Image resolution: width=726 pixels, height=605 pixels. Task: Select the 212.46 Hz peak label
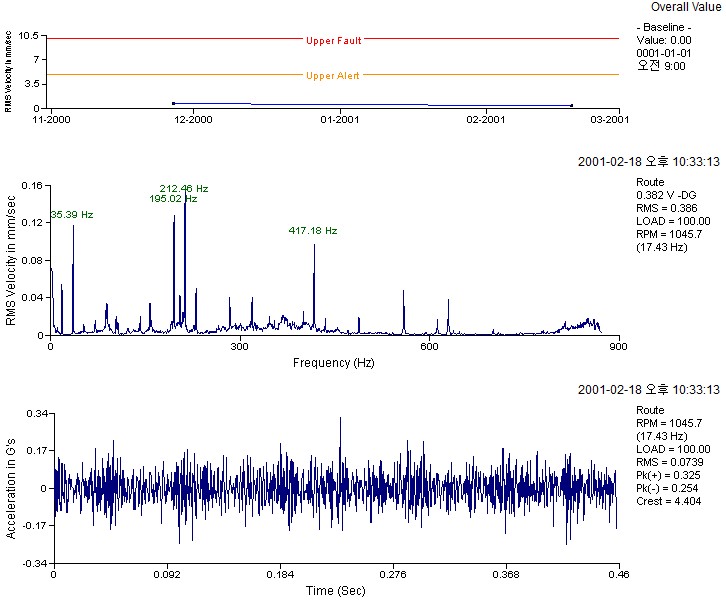coord(184,188)
